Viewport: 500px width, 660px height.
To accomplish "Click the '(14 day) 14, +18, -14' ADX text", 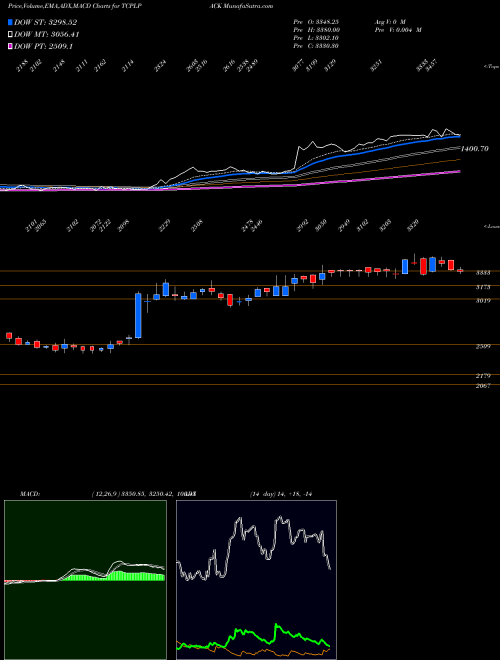I will coord(280,494).
